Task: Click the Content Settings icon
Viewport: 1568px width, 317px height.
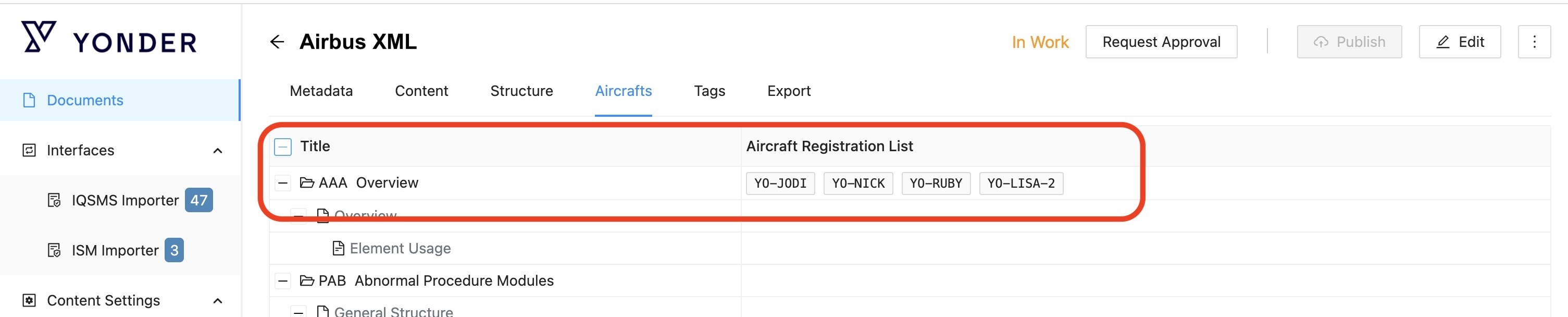Action: (x=29, y=300)
